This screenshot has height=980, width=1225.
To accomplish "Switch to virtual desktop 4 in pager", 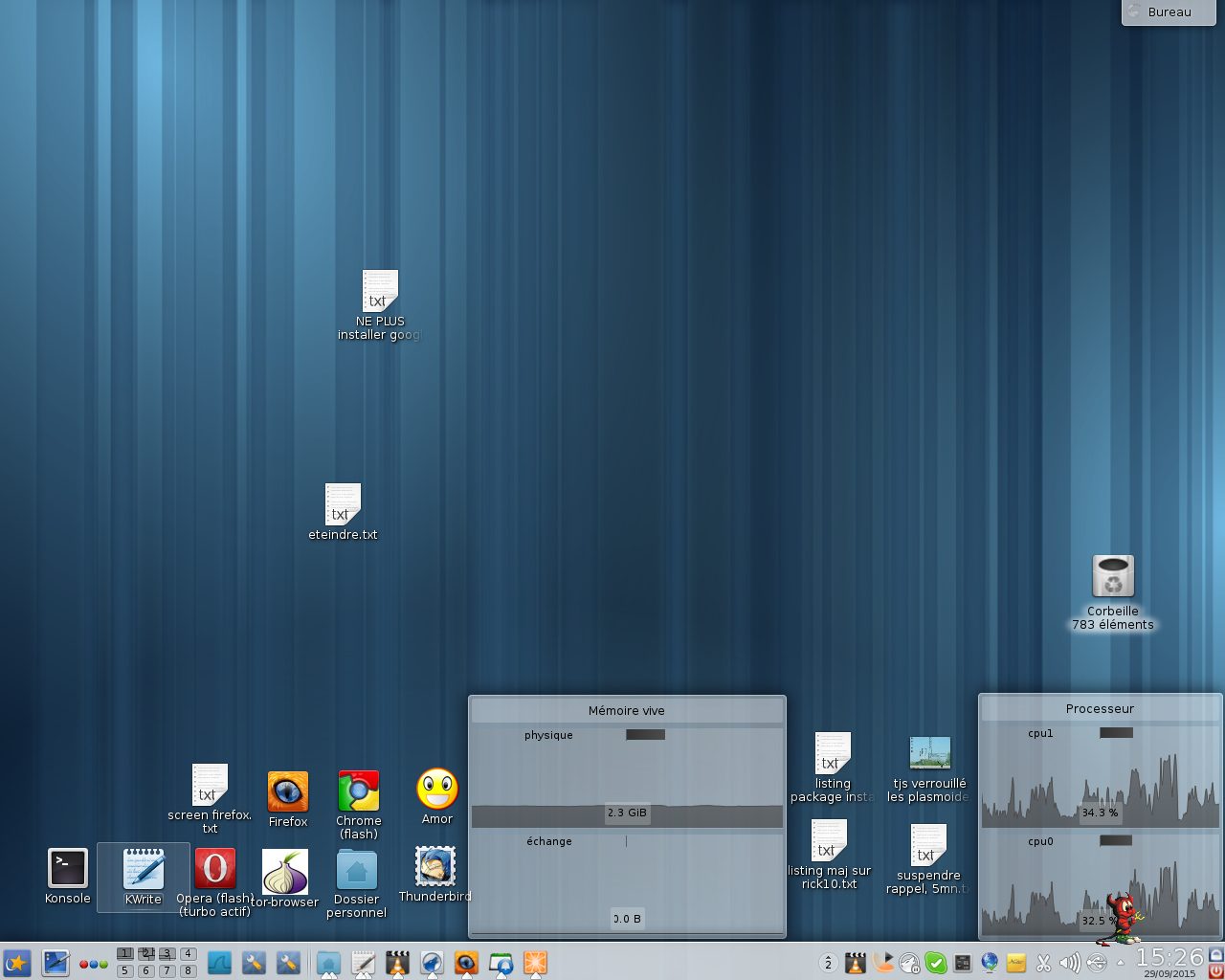I will tap(189, 954).
